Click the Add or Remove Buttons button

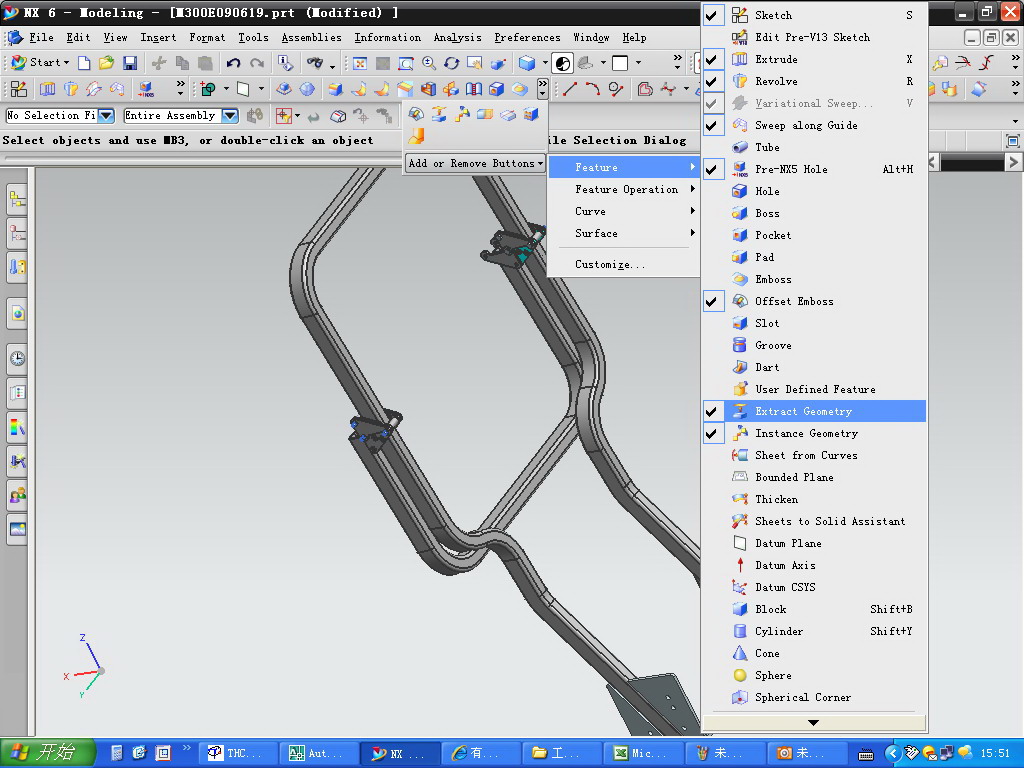pos(475,163)
